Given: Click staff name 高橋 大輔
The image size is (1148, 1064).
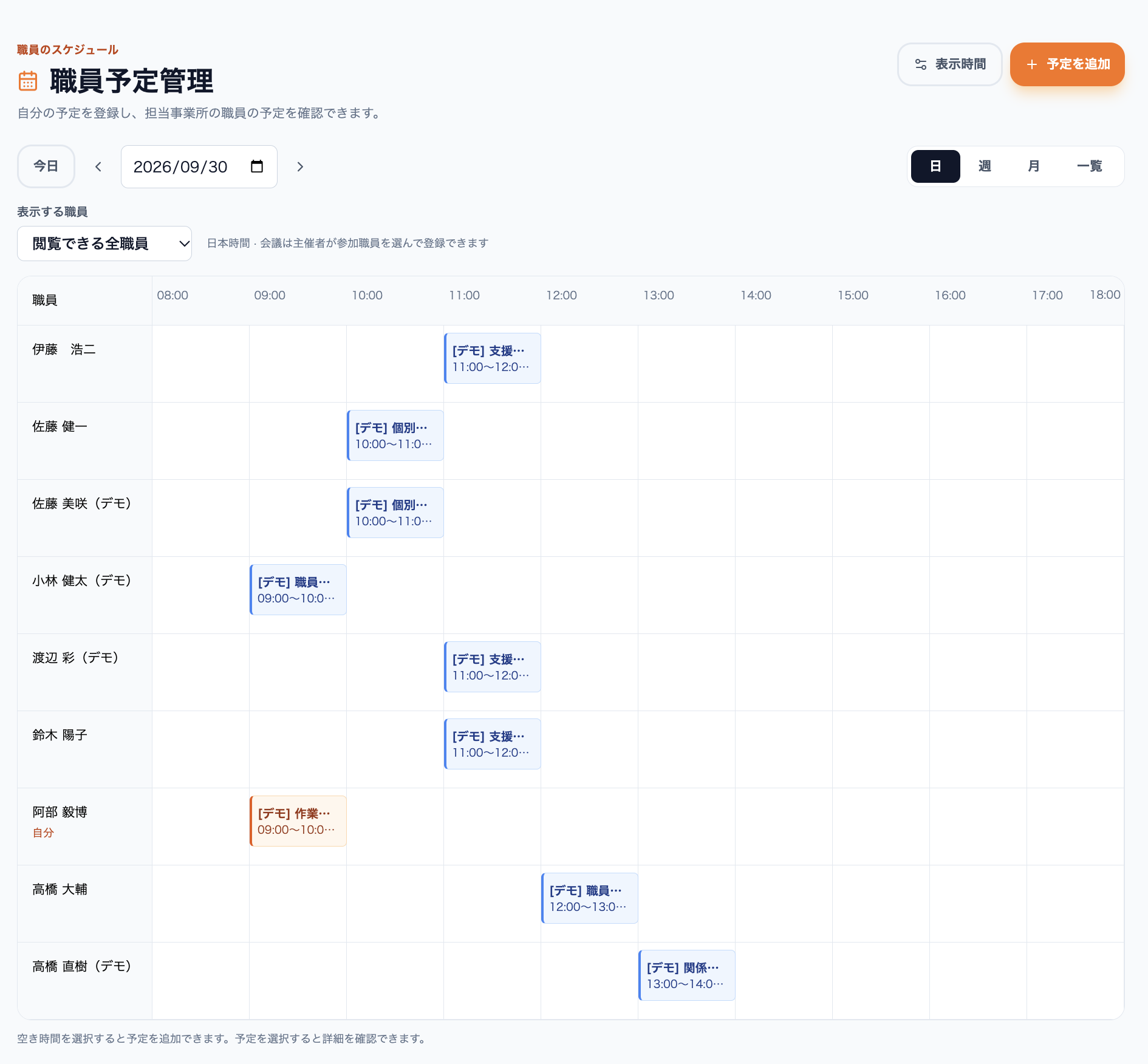Looking at the screenshot, I should point(60,889).
